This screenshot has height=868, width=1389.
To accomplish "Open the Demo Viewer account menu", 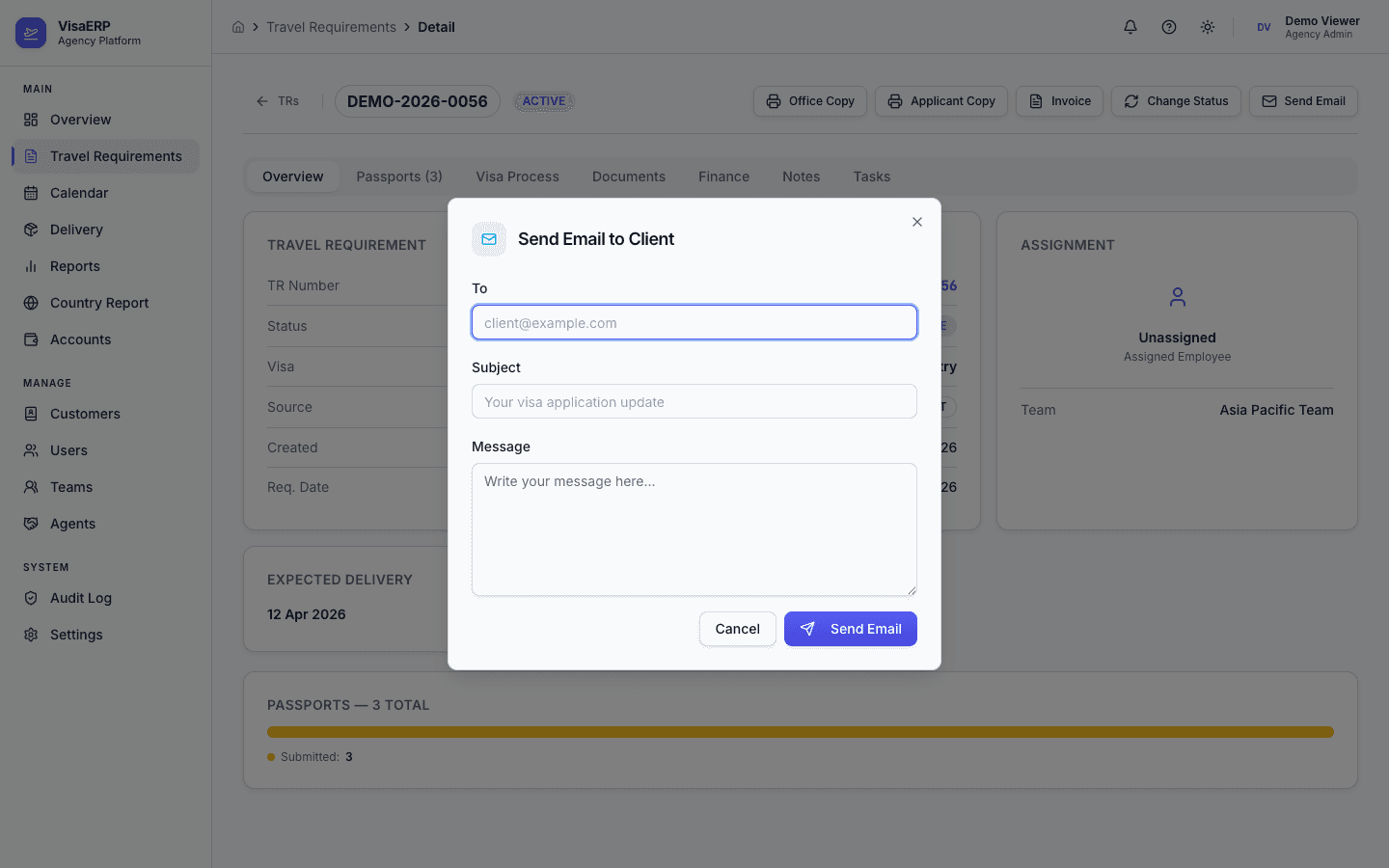I will [1308, 27].
